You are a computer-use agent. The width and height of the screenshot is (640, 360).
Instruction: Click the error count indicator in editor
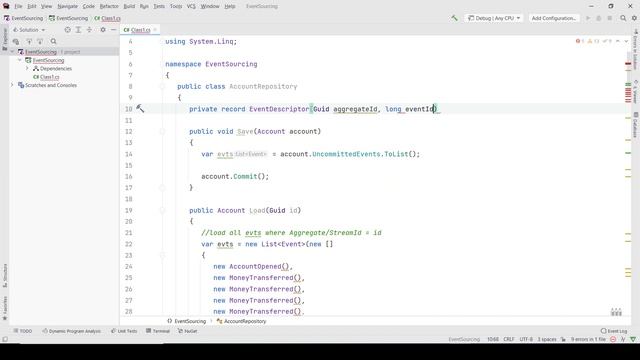[x=580, y=41]
